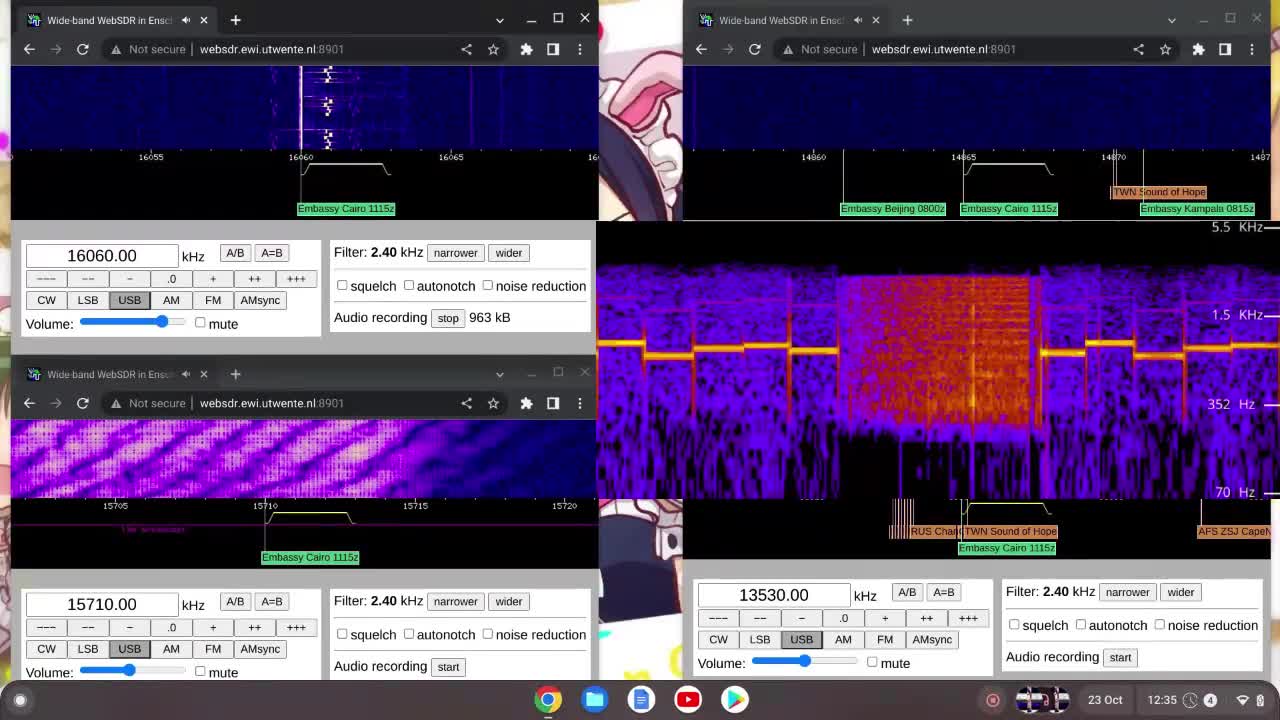Tick mute in the 13530 kHz window

872,662
